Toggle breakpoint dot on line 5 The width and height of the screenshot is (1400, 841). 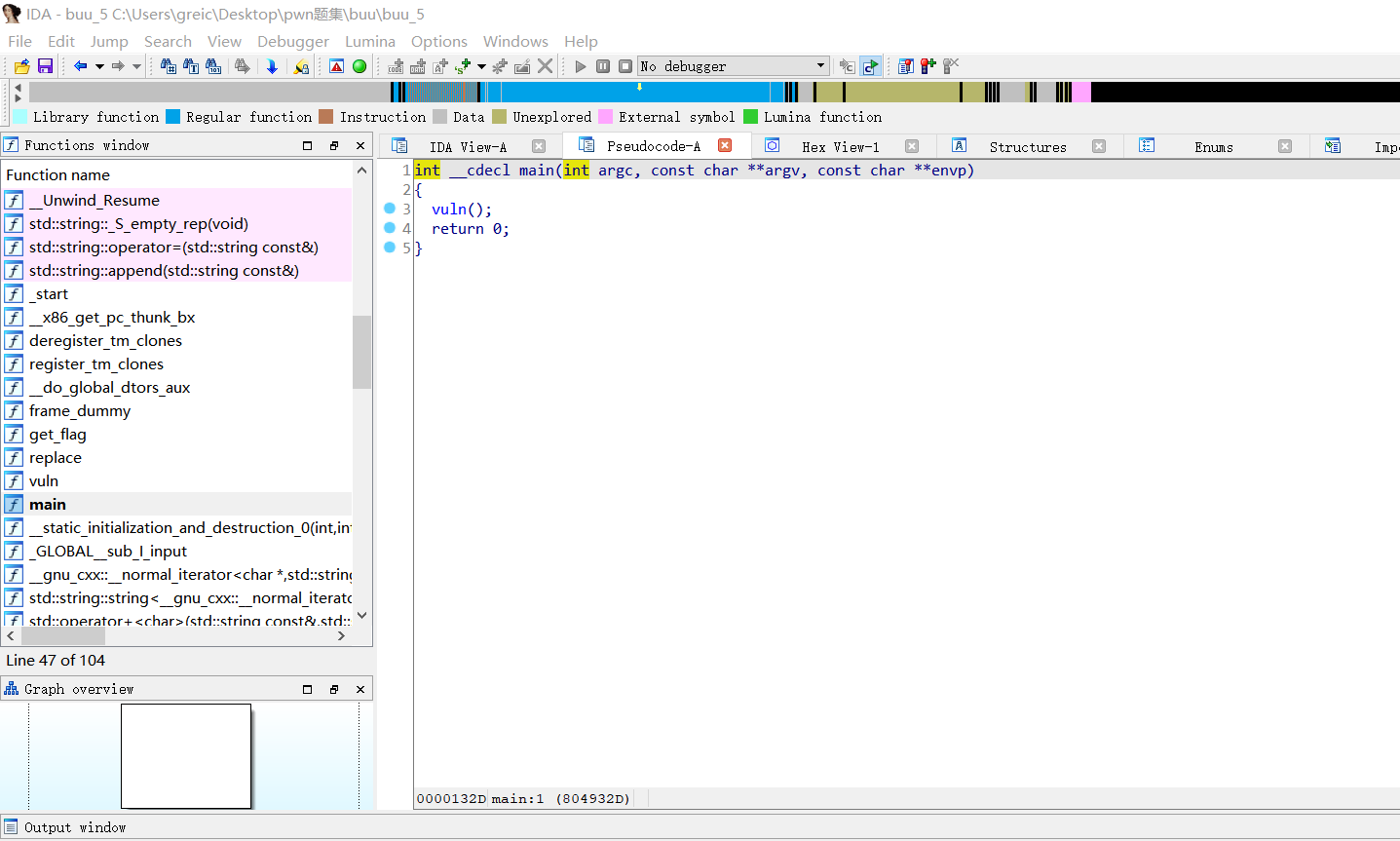point(390,248)
